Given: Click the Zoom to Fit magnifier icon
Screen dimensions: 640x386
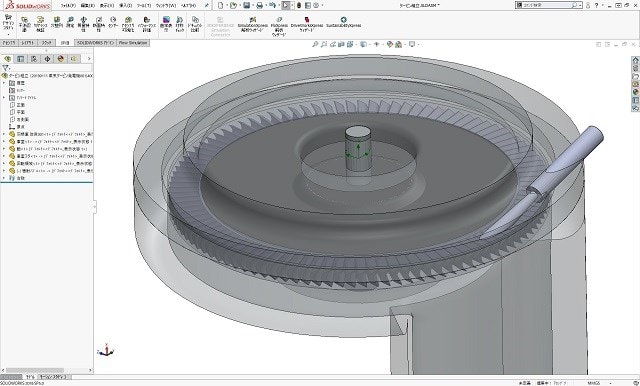Looking at the screenshot, I should (x=315, y=44).
